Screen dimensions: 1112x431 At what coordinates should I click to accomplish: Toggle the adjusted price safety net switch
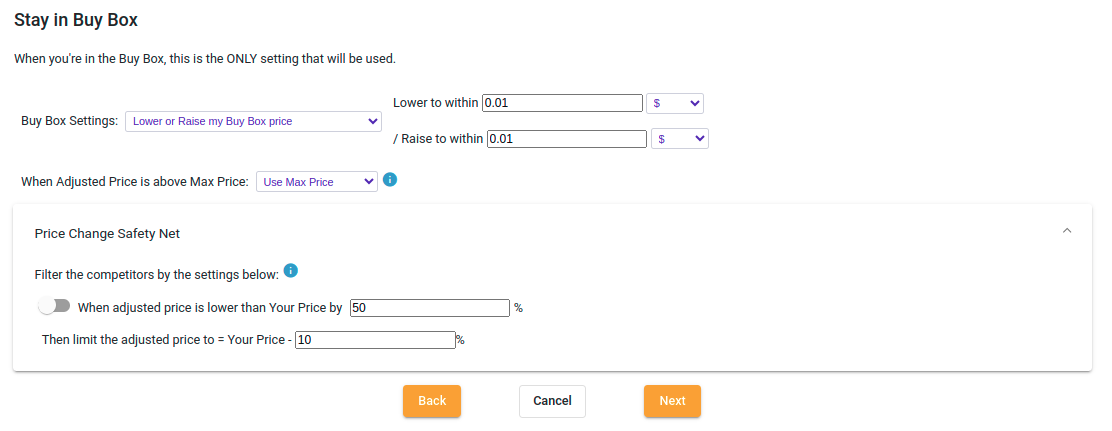point(55,306)
